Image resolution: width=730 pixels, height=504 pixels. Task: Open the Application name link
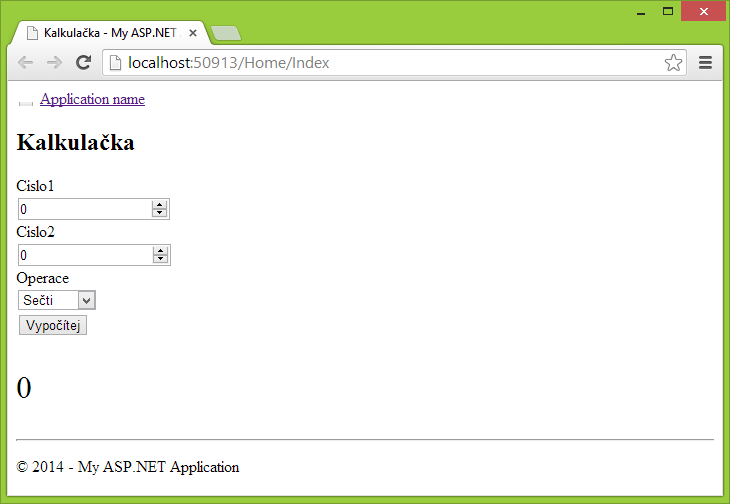click(92, 99)
